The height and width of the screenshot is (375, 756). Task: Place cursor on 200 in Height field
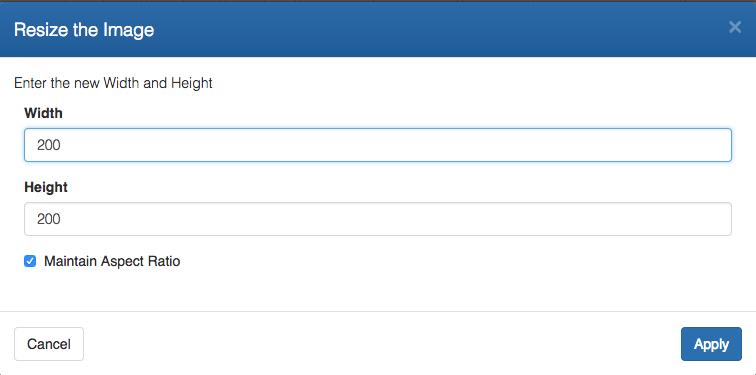(x=49, y=219)
